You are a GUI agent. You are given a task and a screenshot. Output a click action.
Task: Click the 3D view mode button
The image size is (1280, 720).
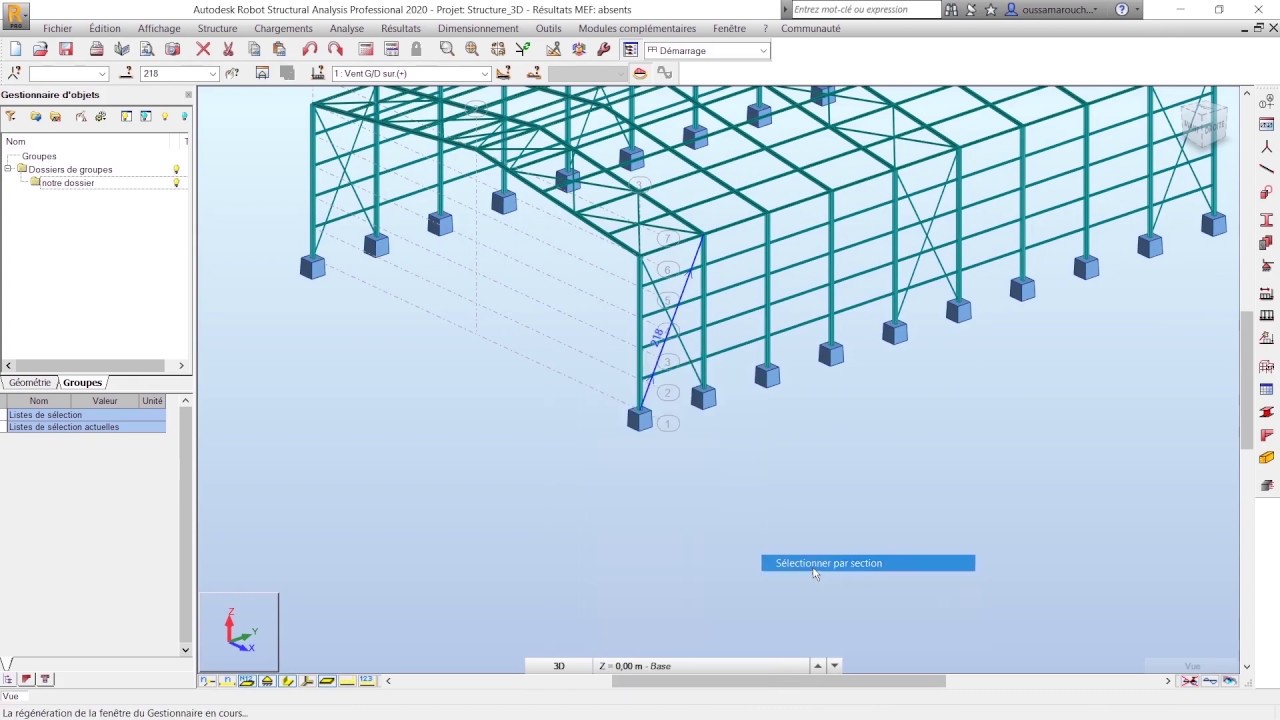point(559,666)
